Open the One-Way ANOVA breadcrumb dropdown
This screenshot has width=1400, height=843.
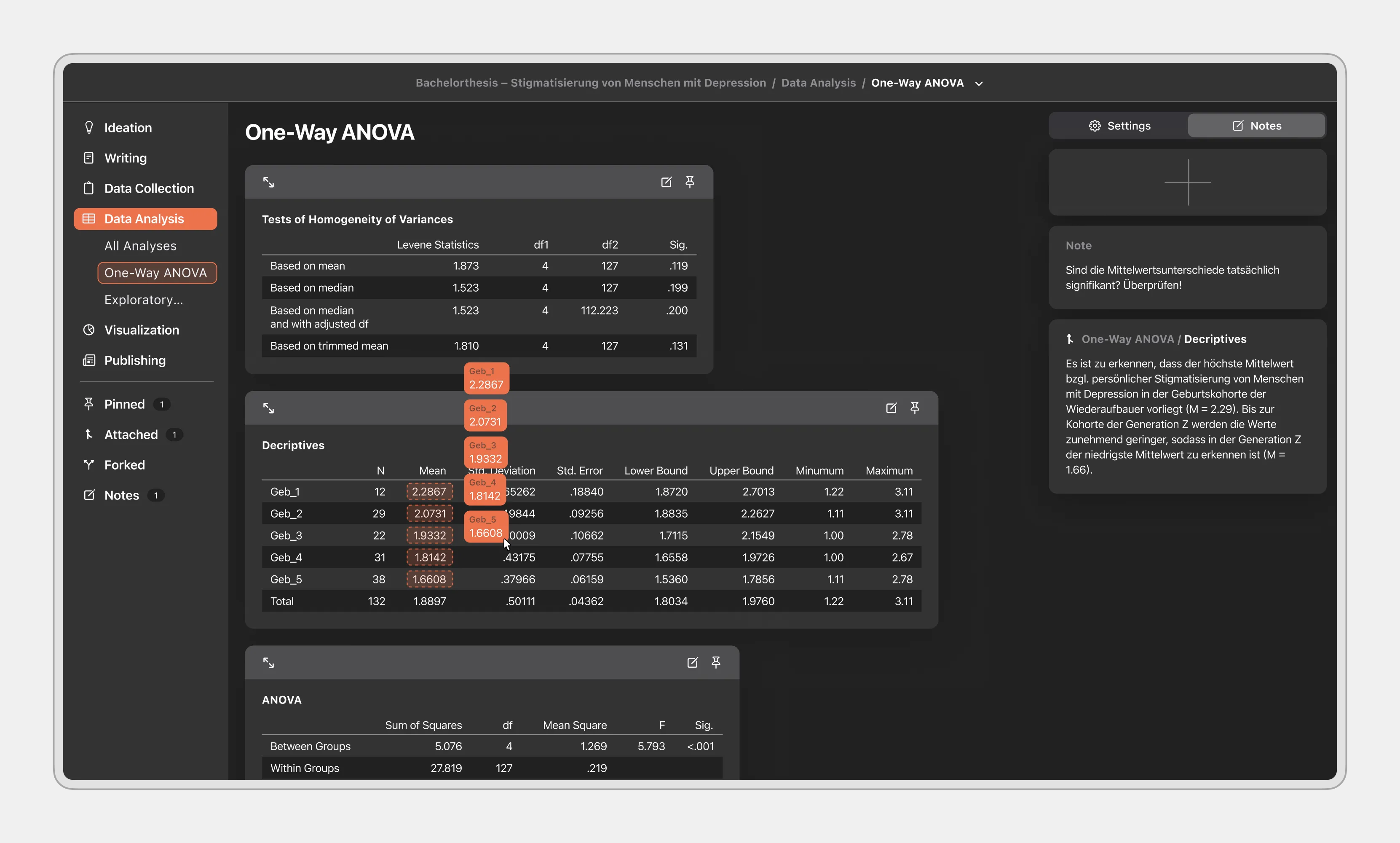979,83
